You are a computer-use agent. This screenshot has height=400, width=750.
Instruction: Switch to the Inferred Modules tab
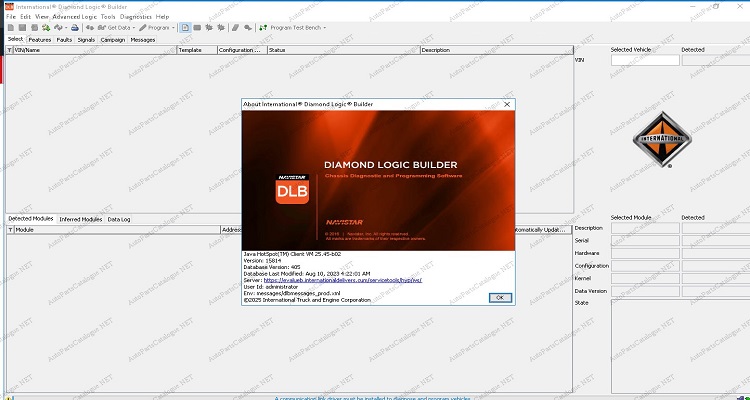(x=80, y=218)
